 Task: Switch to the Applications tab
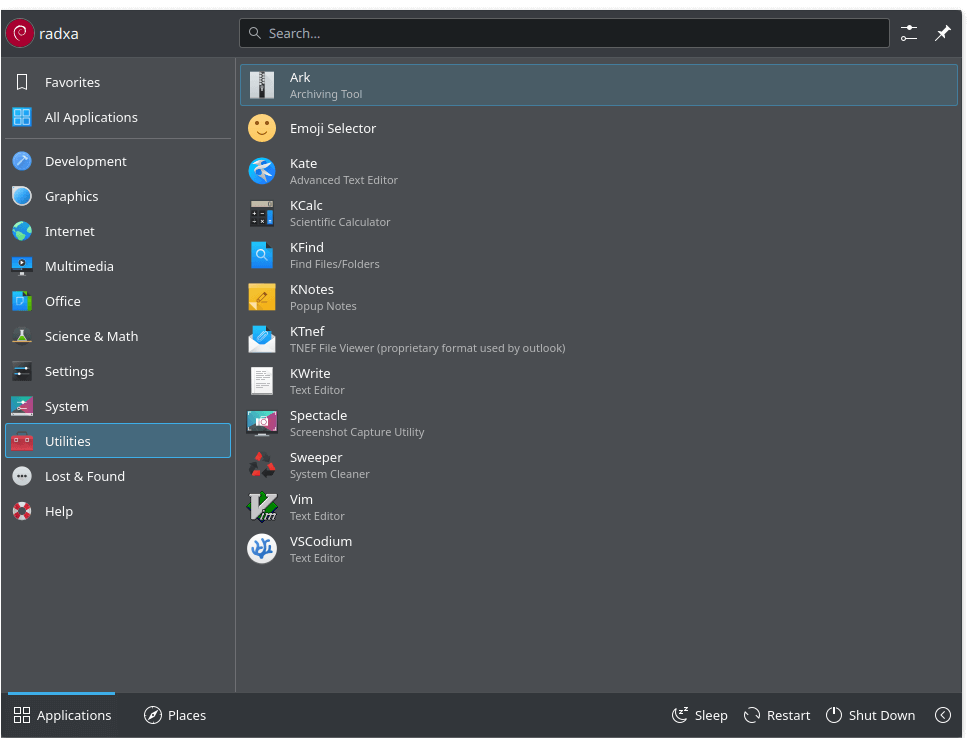point(62,715)
